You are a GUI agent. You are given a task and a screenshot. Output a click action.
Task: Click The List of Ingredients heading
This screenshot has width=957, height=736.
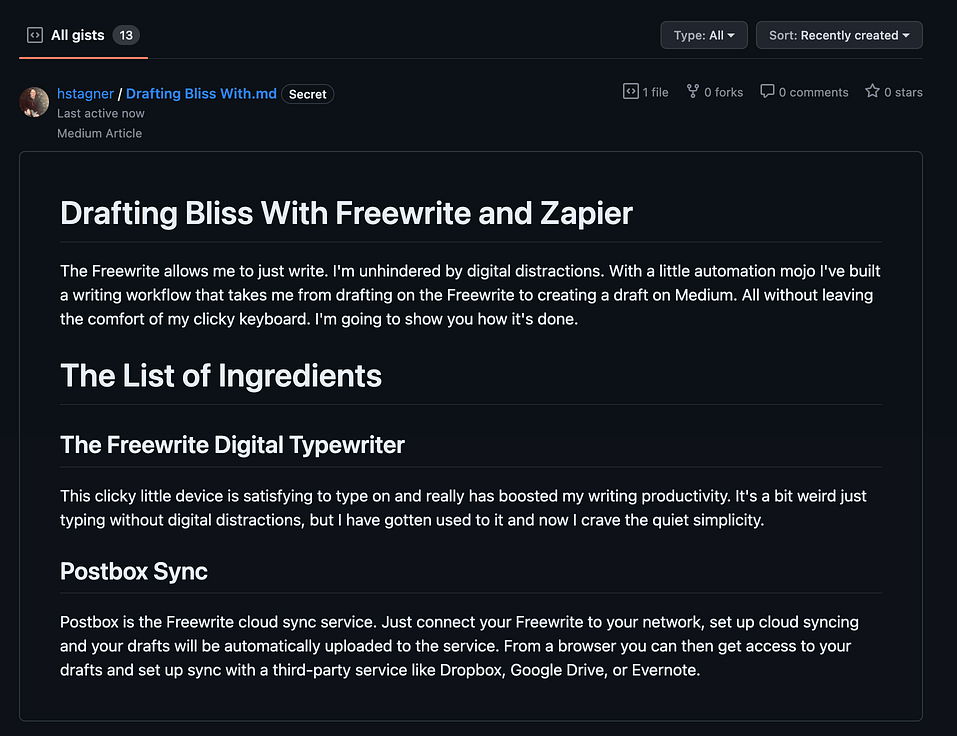(x=221, y=376)
